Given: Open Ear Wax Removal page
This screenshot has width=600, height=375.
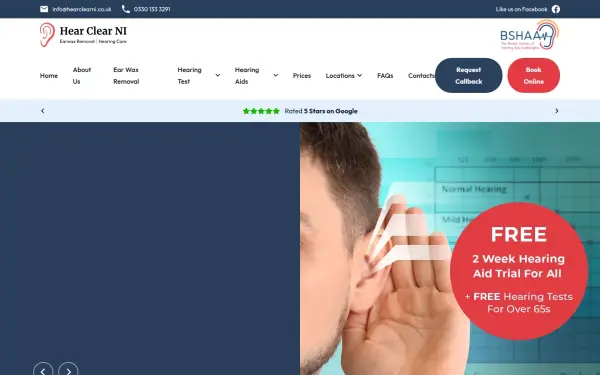Looking at the screenshot, I should [126, 75].
